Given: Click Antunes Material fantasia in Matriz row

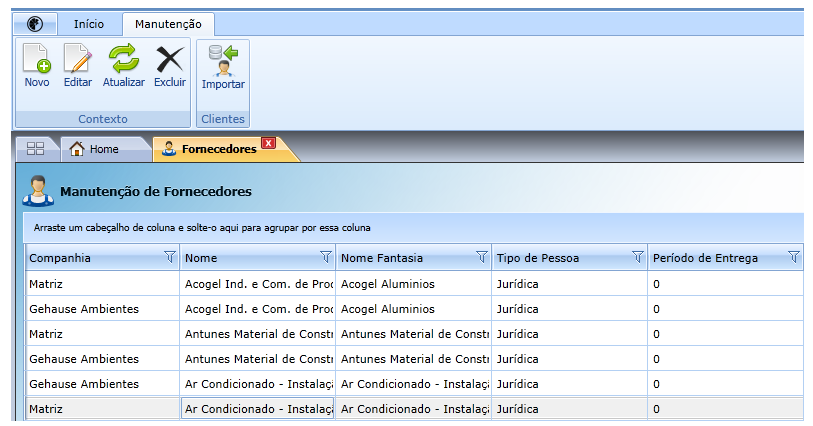Looking at the screenshot, I should coord(414,334).
